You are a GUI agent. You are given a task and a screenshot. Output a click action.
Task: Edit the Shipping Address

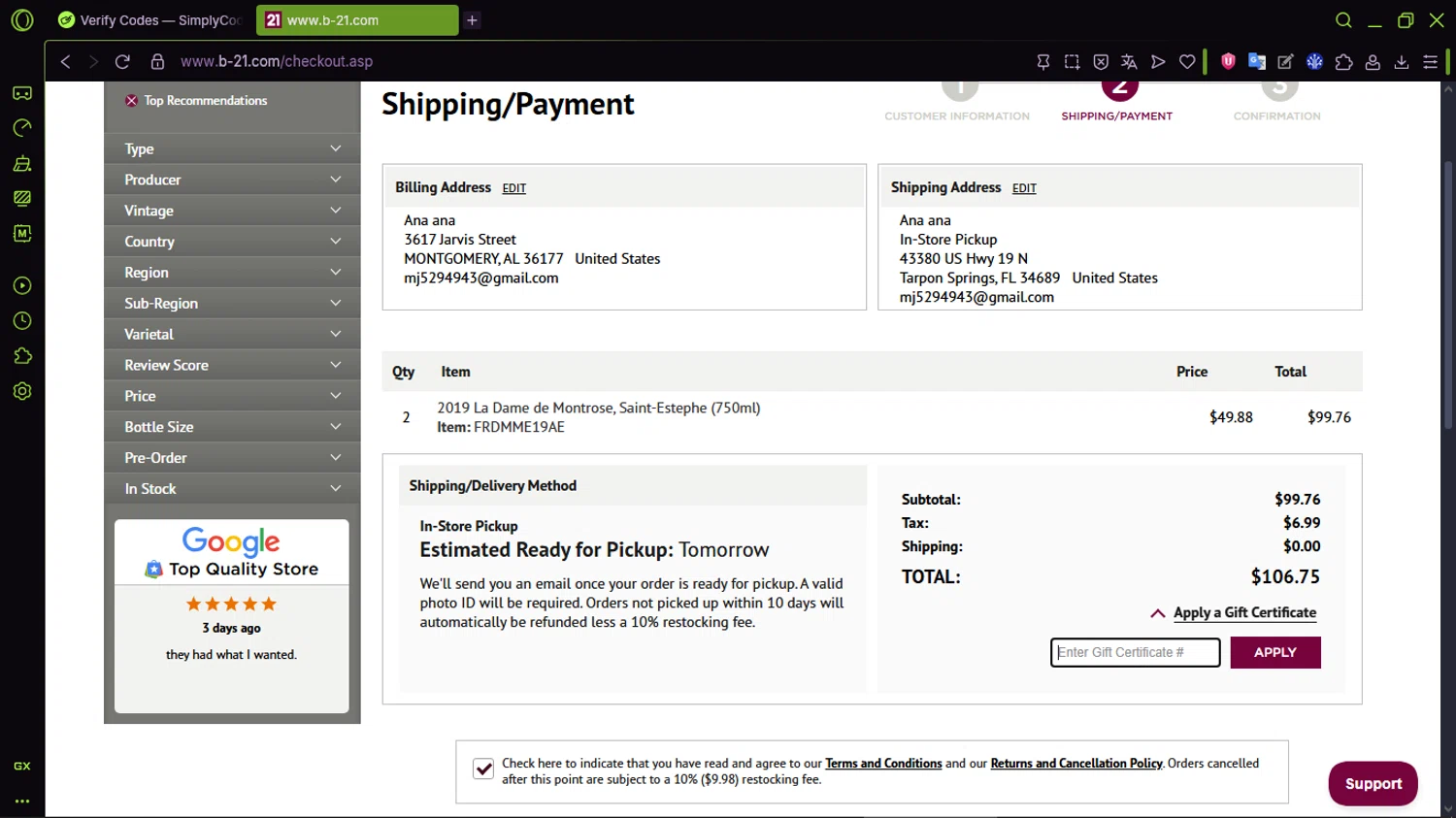tap(1024, 189)
